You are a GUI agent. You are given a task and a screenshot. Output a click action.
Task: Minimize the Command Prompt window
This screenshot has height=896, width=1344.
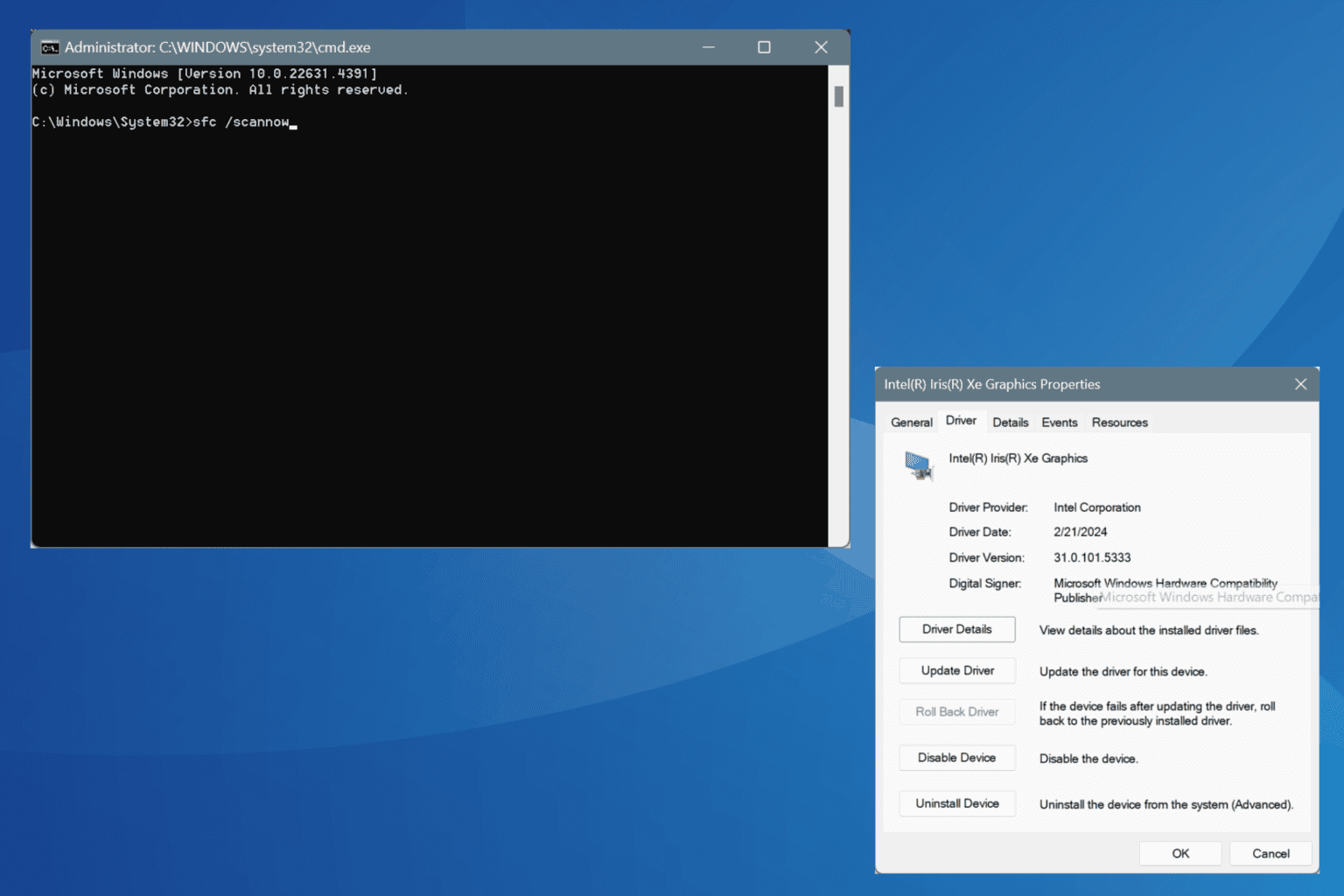tap(708, 47)
